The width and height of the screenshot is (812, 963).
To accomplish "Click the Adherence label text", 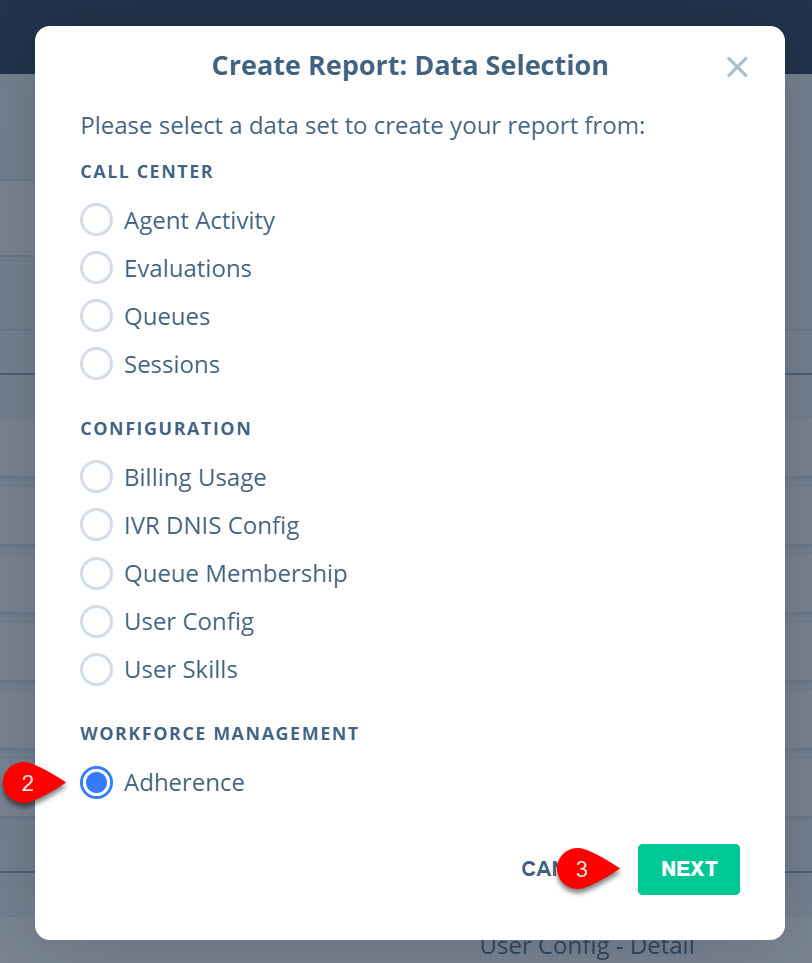I will click(x=184, y=782).
